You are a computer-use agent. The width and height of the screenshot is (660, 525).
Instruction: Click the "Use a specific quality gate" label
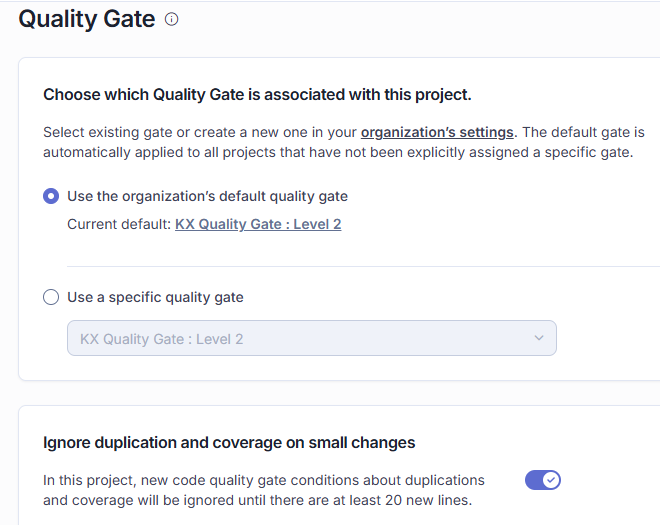coord(155,297)
